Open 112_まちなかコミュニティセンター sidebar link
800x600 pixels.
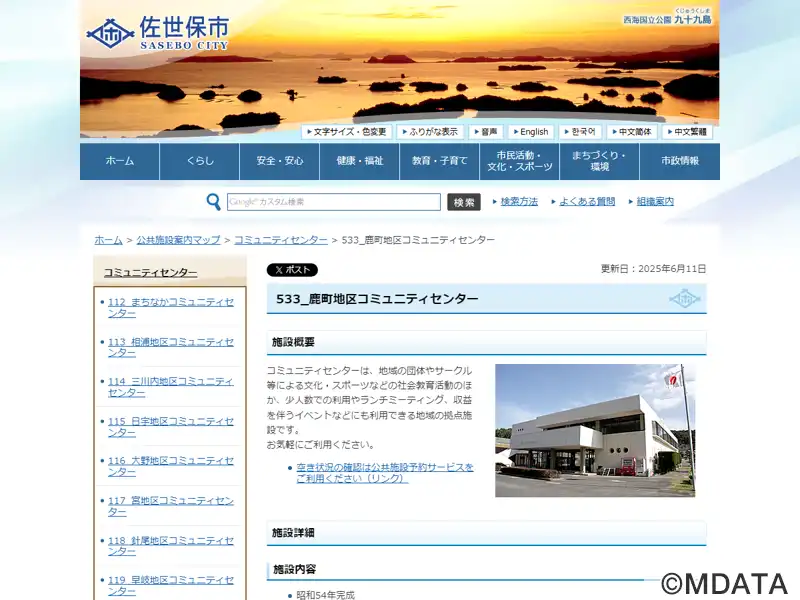coord(170,308)
